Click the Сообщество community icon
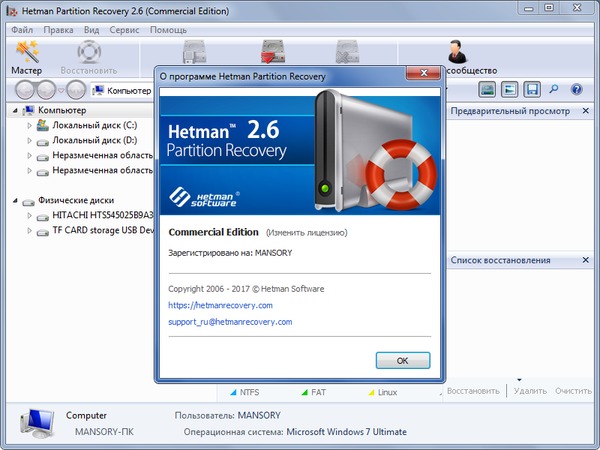The height and width of the screenshot is (450, 600). (460, 56)
